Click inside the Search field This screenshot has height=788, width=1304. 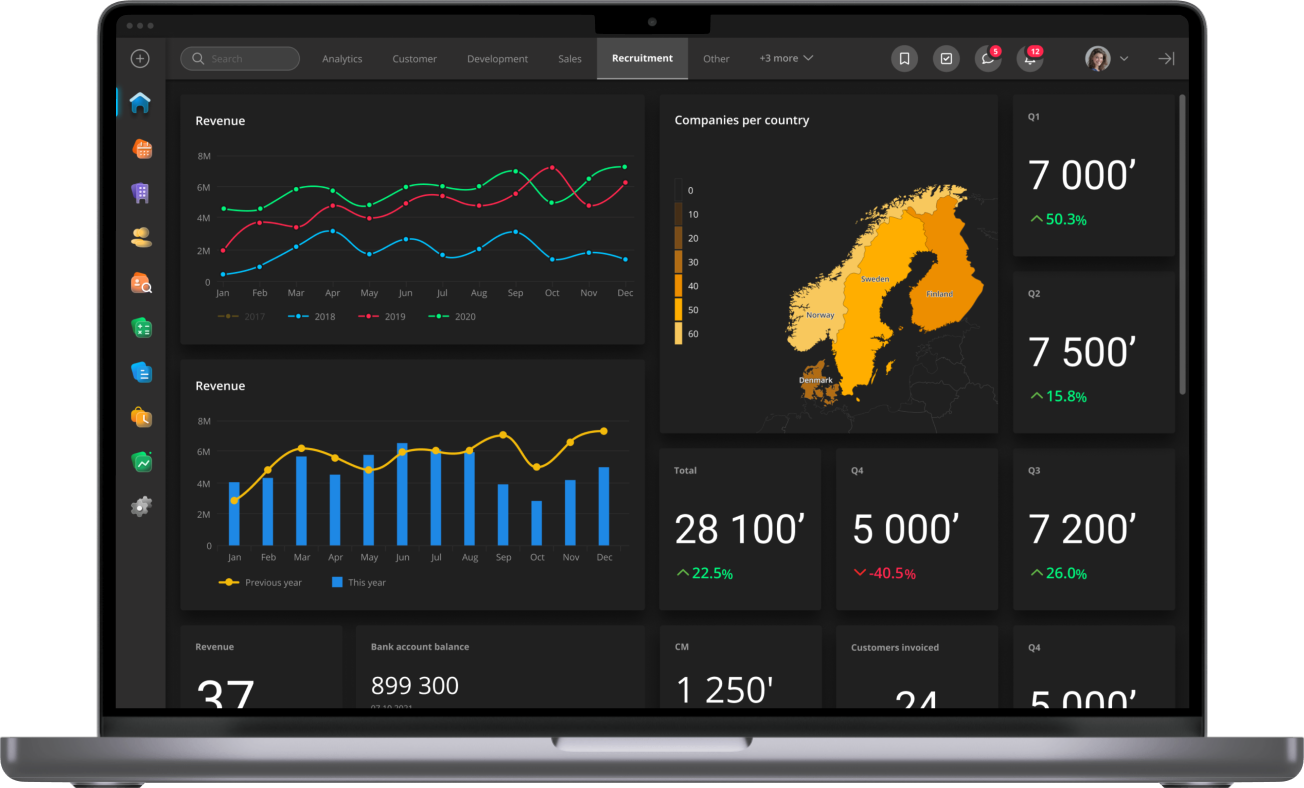tap(240, 58)
